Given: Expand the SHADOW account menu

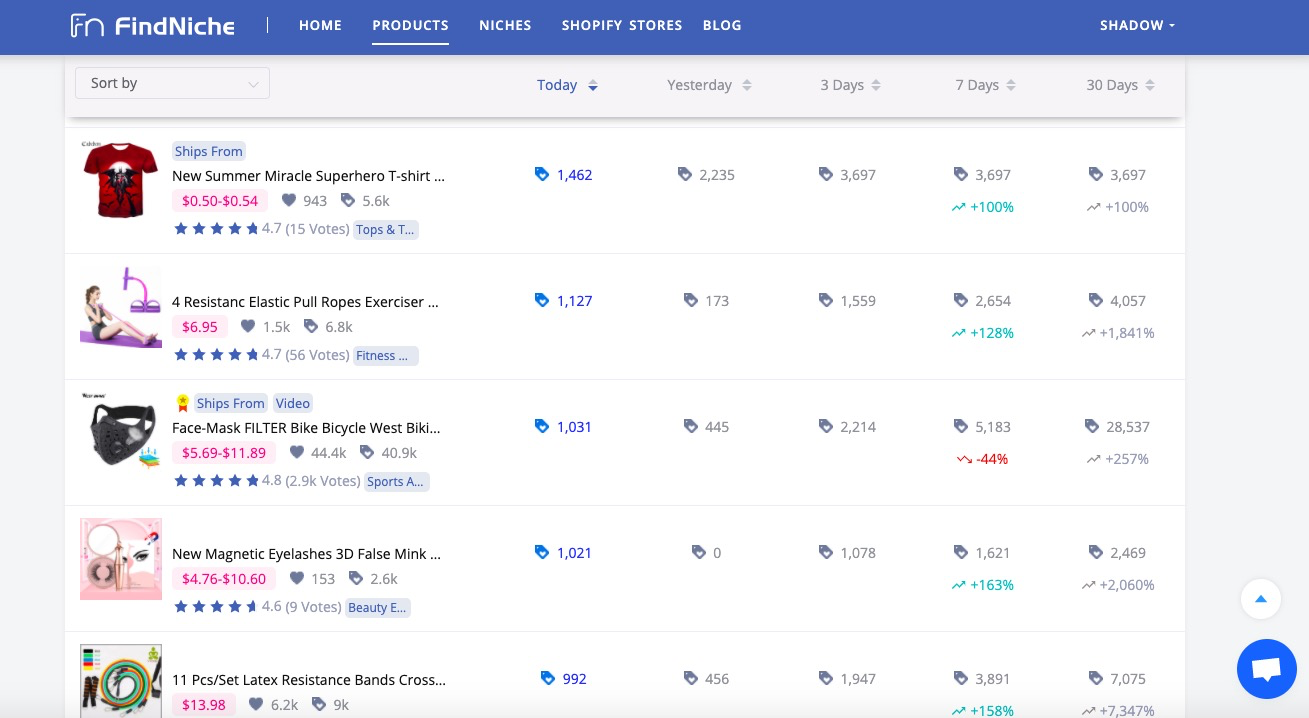Looking at the screenshot, I should [1137, 25].
